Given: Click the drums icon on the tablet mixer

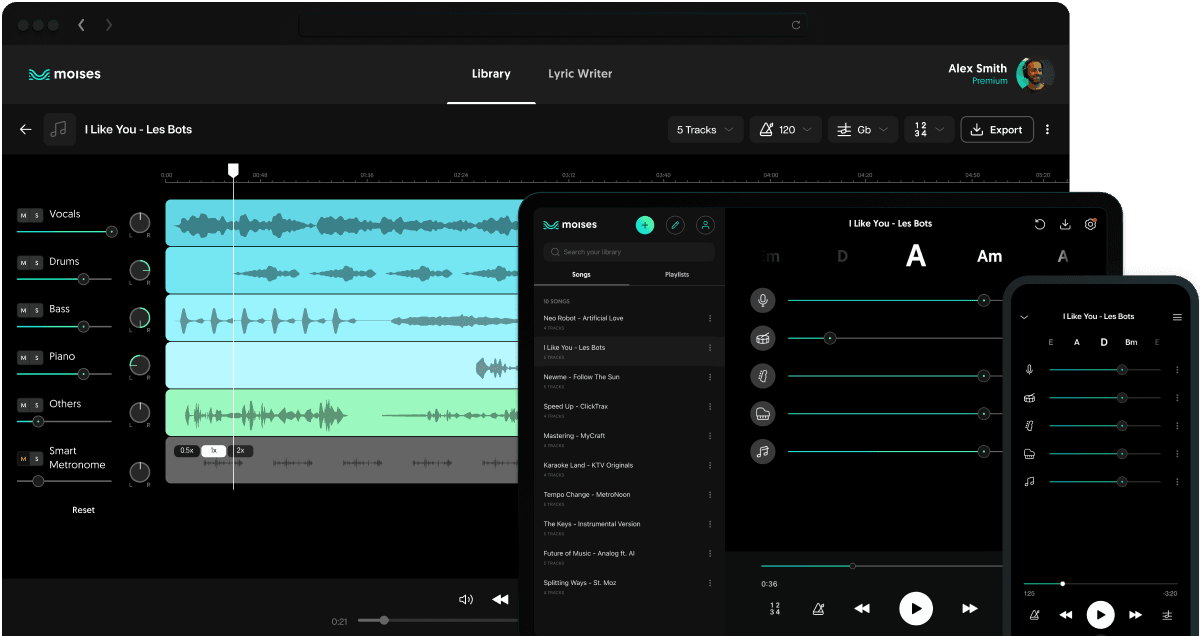Looking at the screenshot, I should [763, 338].
